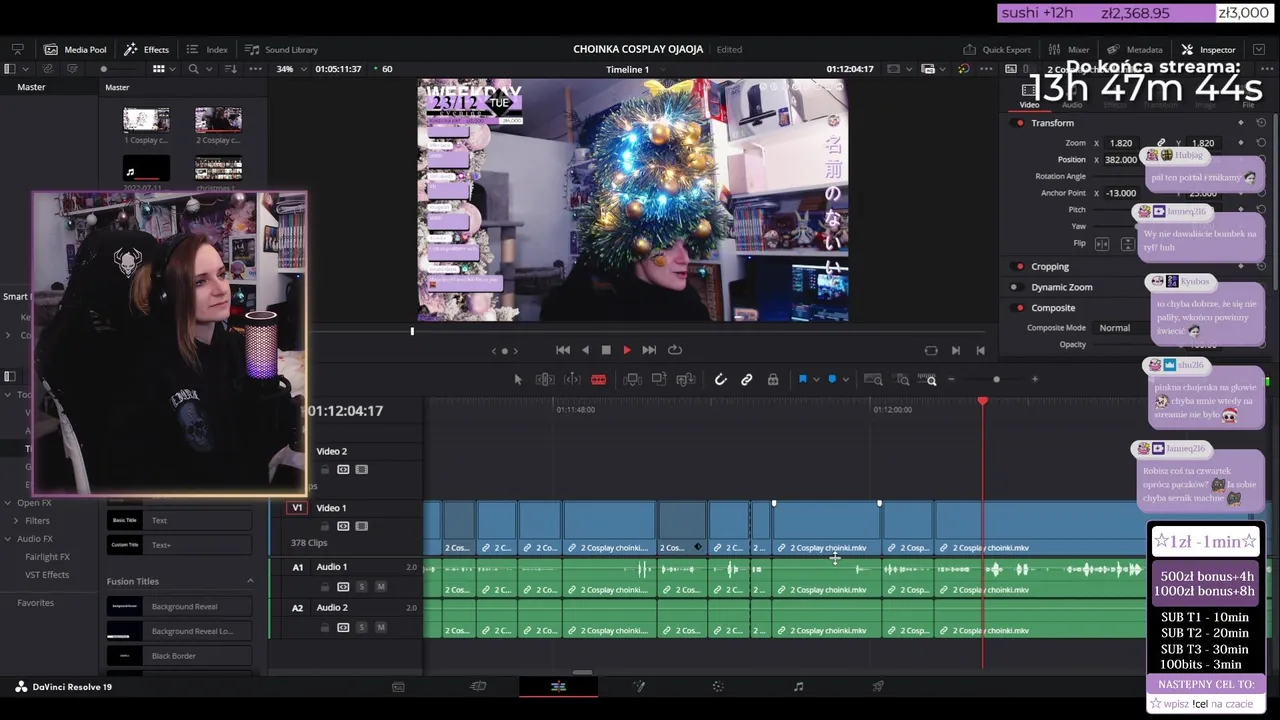Toggle timeline Snapping magnet icon
This screenshot has height=720, width=1280.
tap(720, 380)
